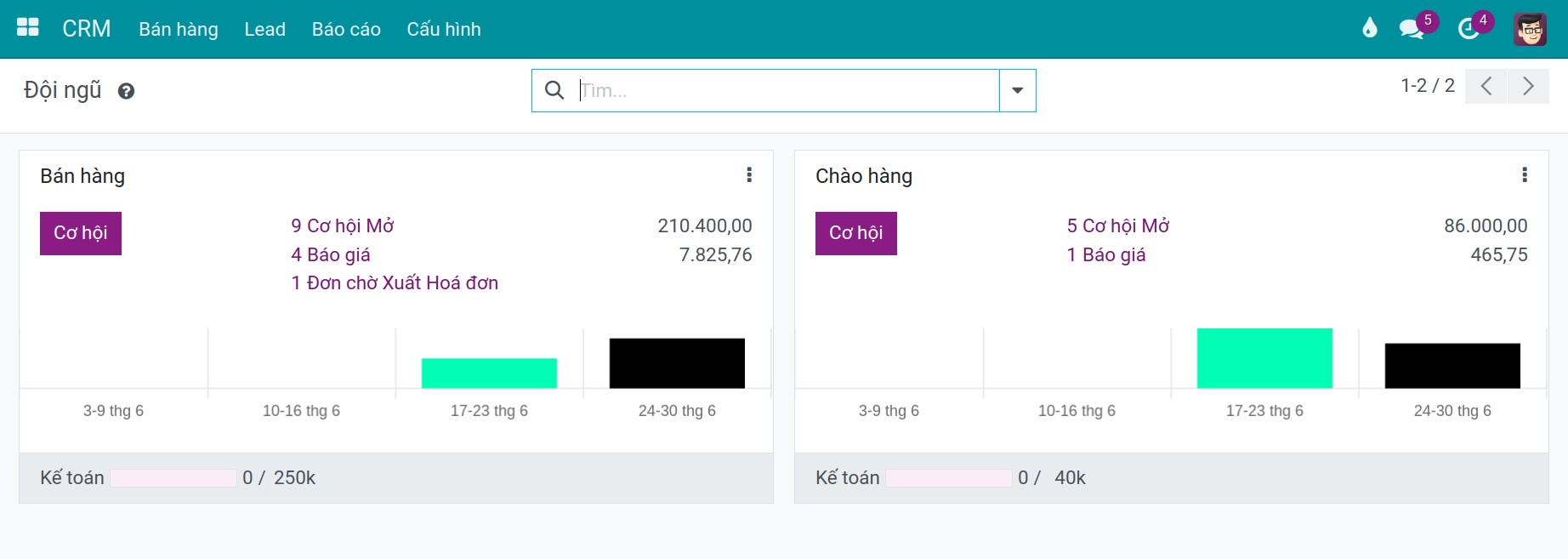This screenshot has height=559, width=1568.
Task: Click the 465,75 amount
Action: (x=1499, y=254)
